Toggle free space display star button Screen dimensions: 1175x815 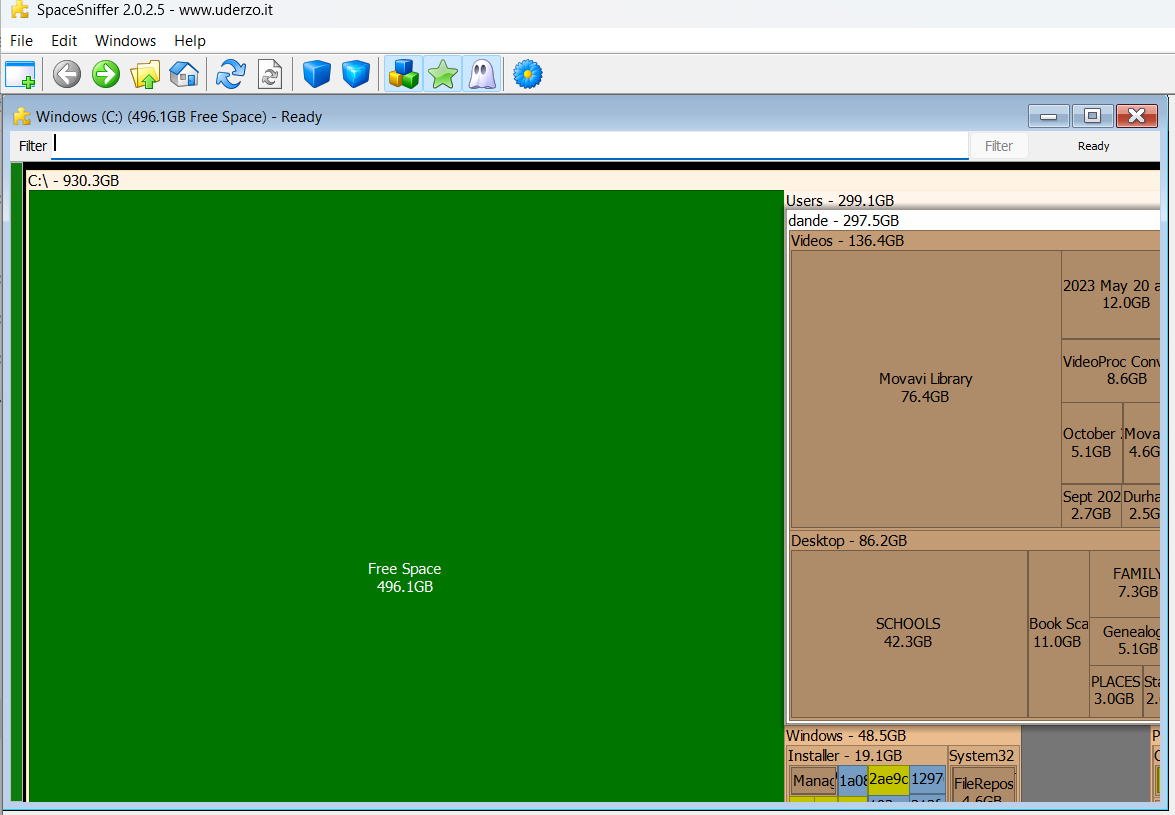tap(442, 75)
